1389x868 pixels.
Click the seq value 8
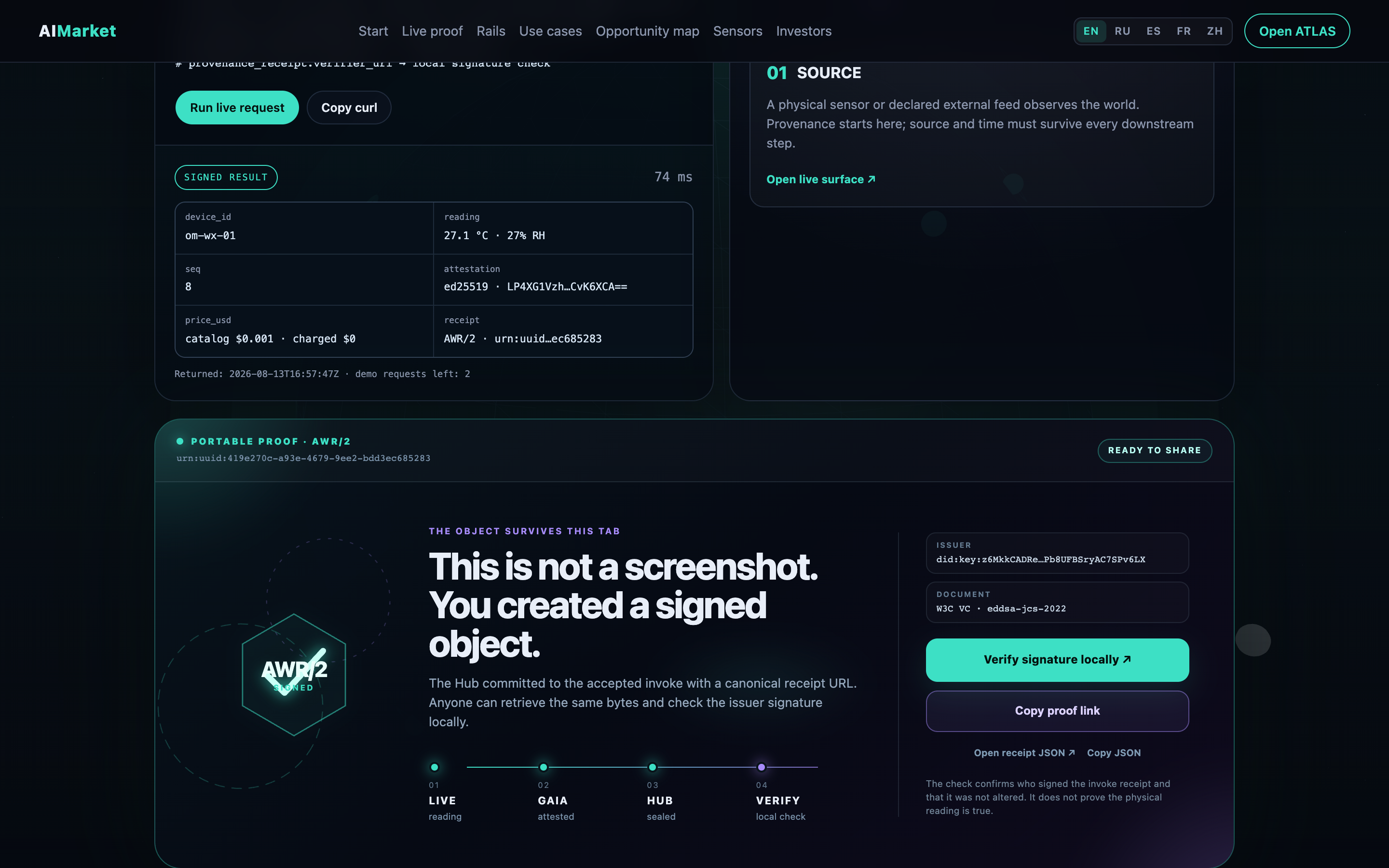point(188,286)
